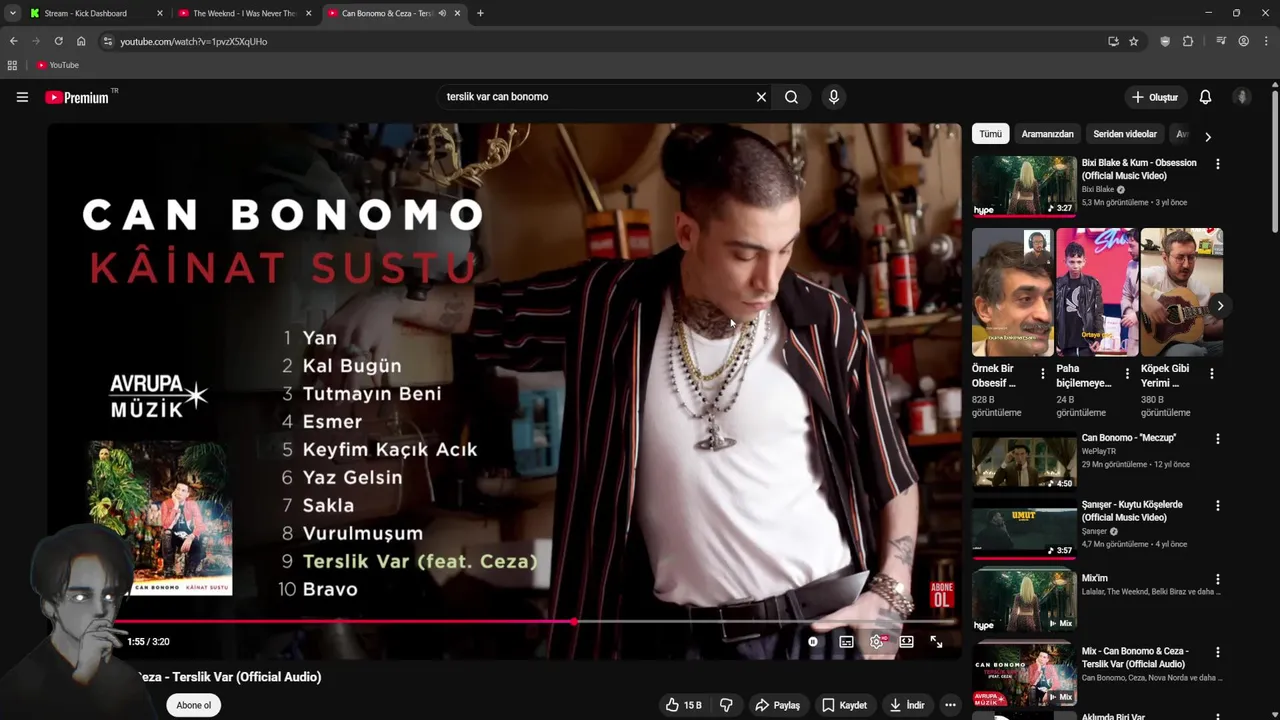The width and height of the screenshot is (1280, 720).
Task: Mute the Can Bonomo tab audio icon
Action: point(441,13)
